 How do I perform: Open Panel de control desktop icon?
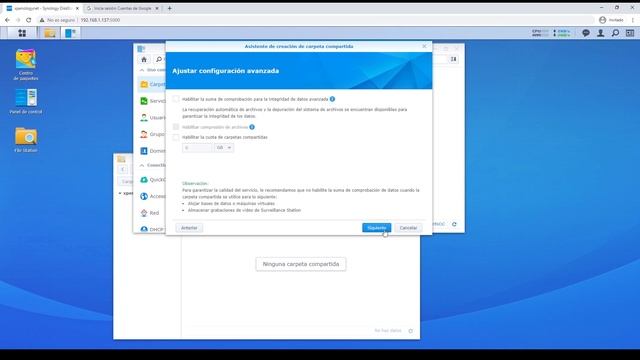tap(26, 101)
